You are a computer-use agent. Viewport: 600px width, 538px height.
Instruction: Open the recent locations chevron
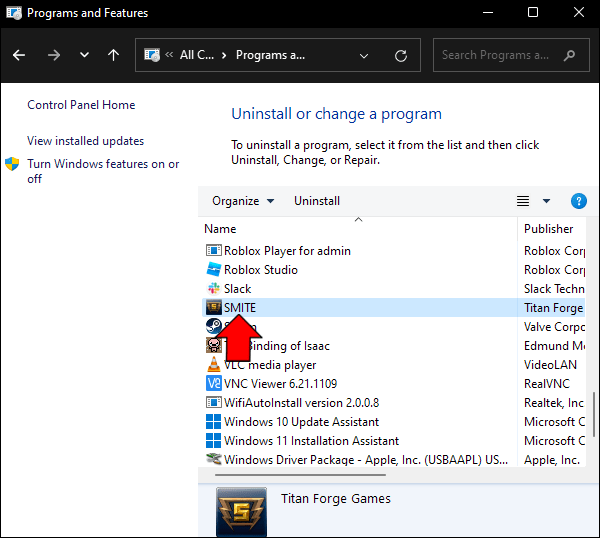(84, 55)
